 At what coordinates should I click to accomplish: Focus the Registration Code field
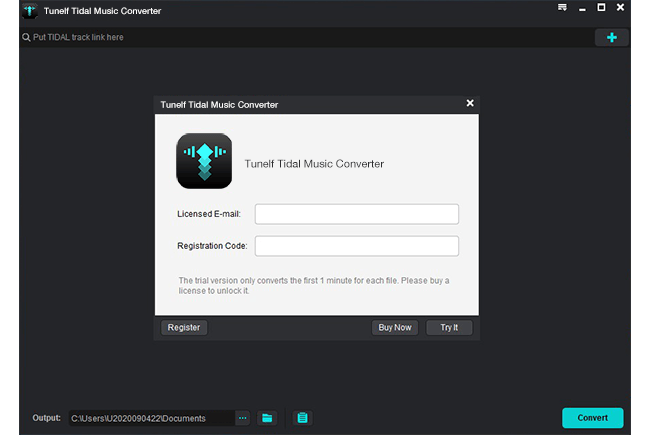coord(357,246)
